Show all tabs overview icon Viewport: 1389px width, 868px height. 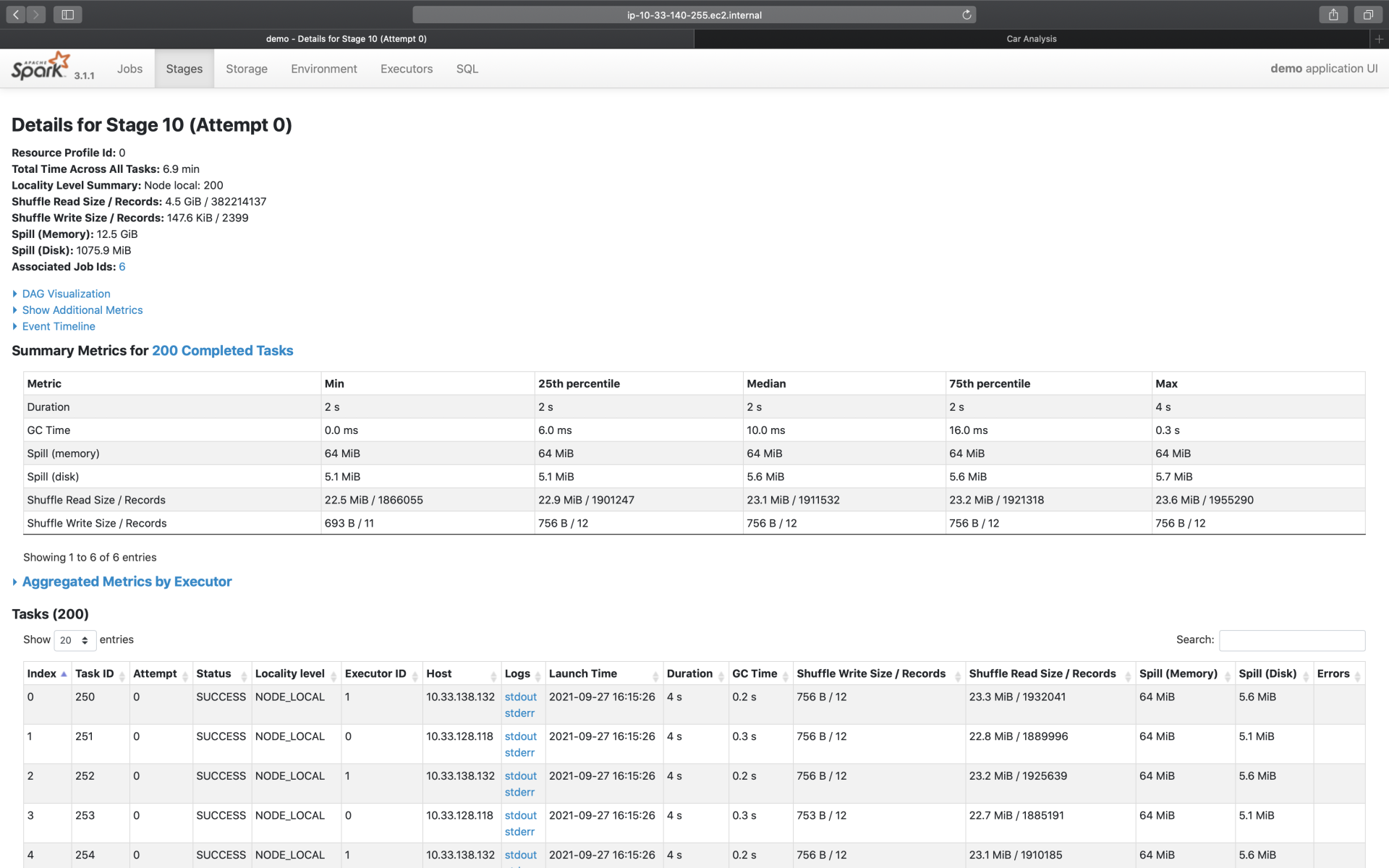point(1368,14)
